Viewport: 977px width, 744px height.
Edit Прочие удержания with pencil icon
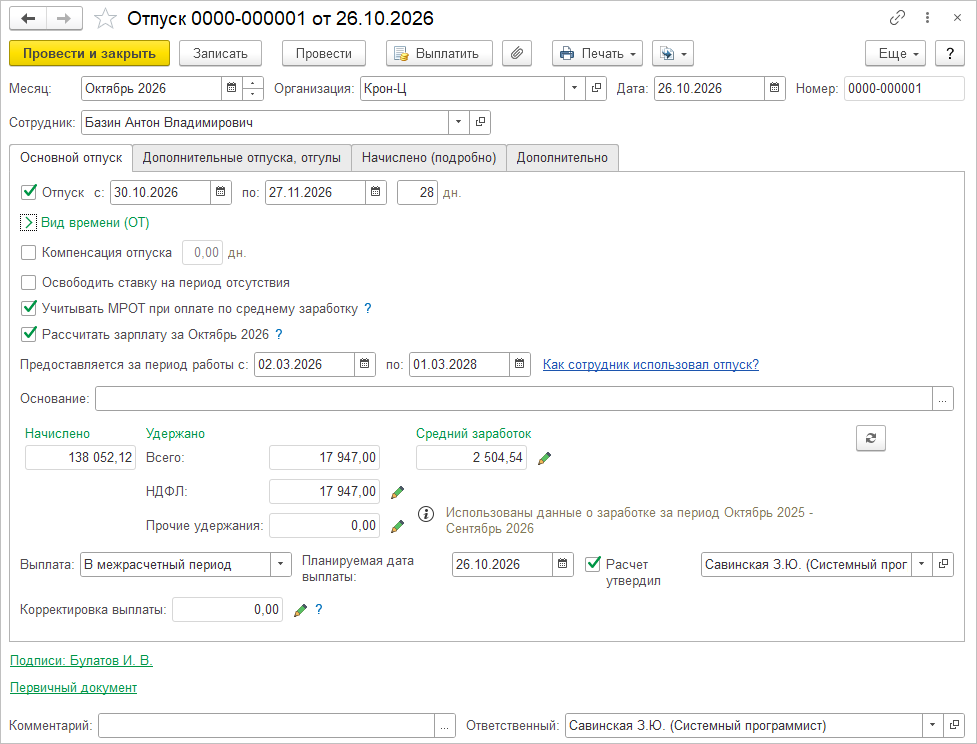point(398,527)
